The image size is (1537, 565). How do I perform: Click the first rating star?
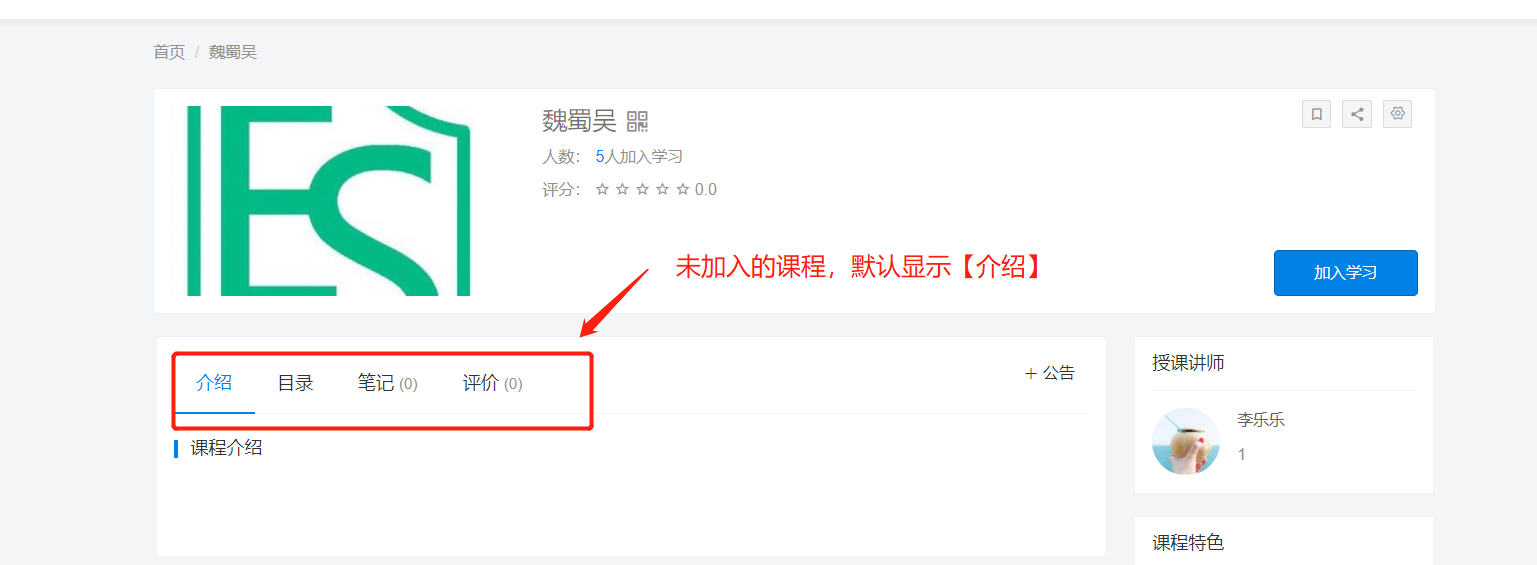click(602, 189)
